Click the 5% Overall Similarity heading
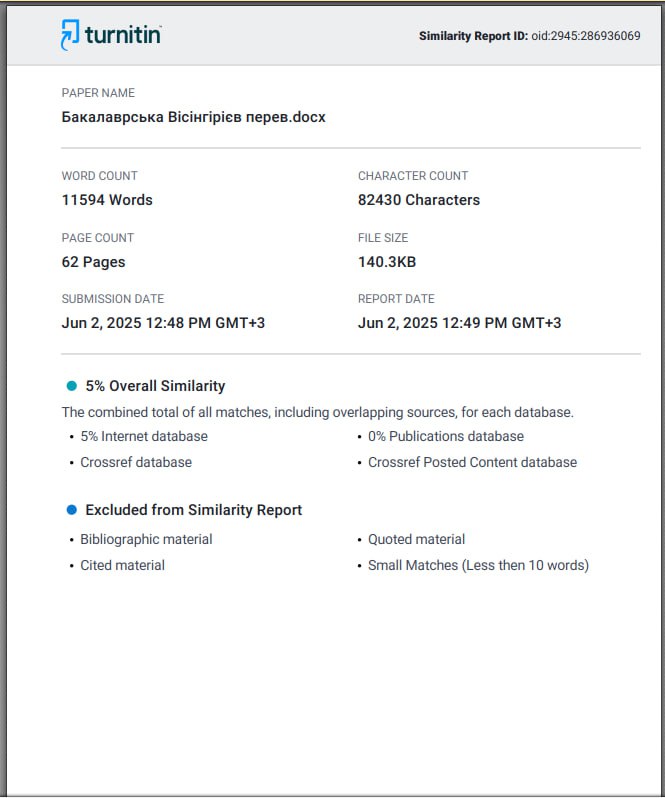The height and width of the screenshot is (798, 665). tap(155, 386)
